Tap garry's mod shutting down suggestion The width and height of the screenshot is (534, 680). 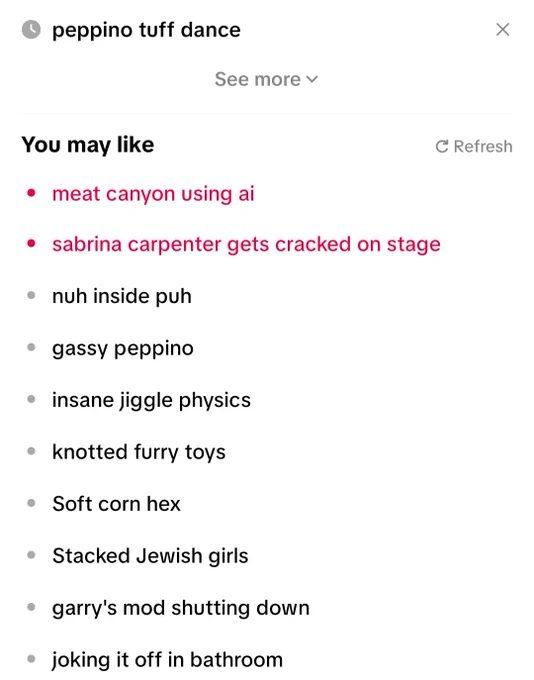tap(181, 608)
